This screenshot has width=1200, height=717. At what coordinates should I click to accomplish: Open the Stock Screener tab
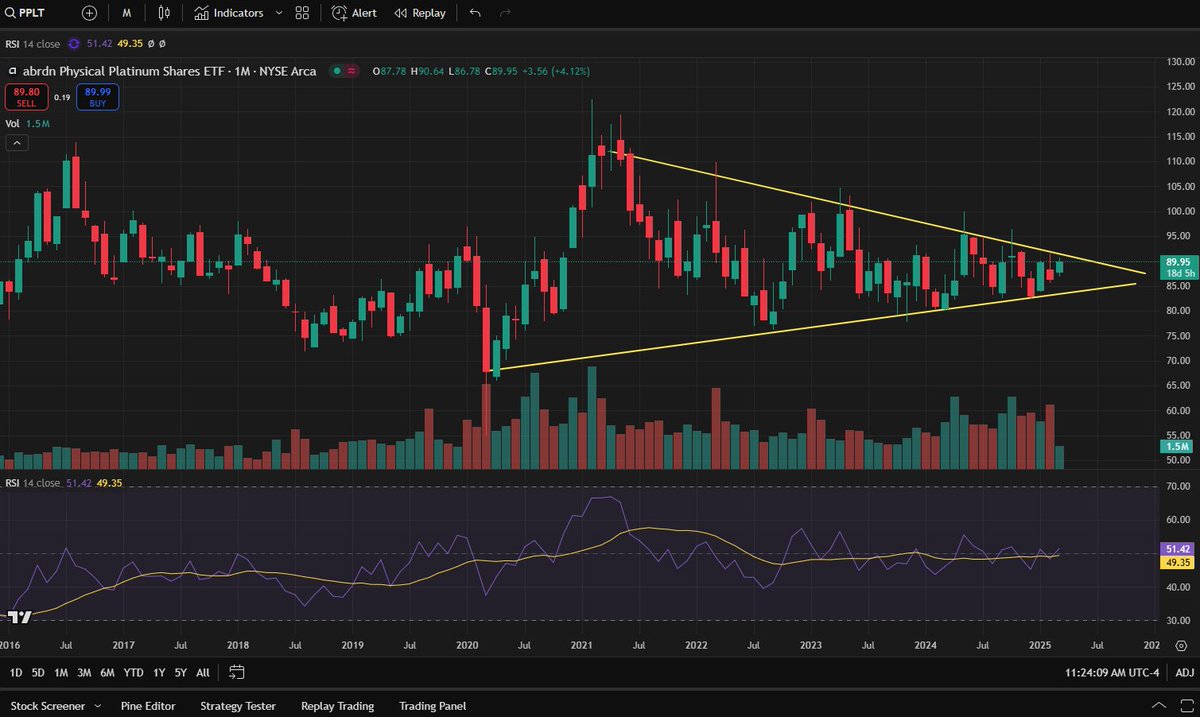click(48, 705)
